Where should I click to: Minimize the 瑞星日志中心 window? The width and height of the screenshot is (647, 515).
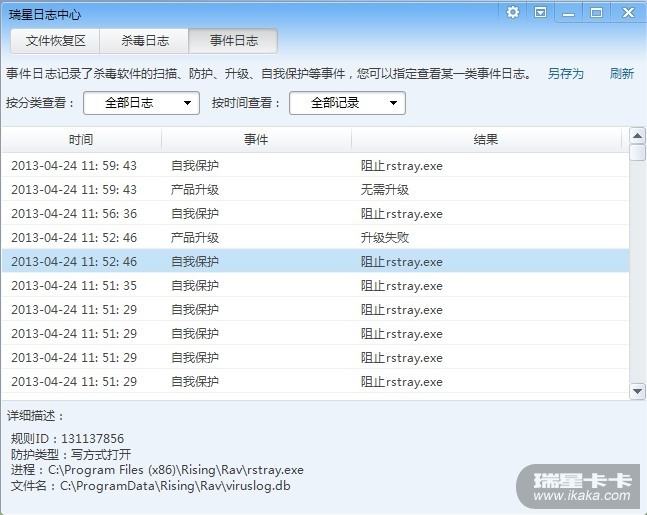click(x=568, y=13)
